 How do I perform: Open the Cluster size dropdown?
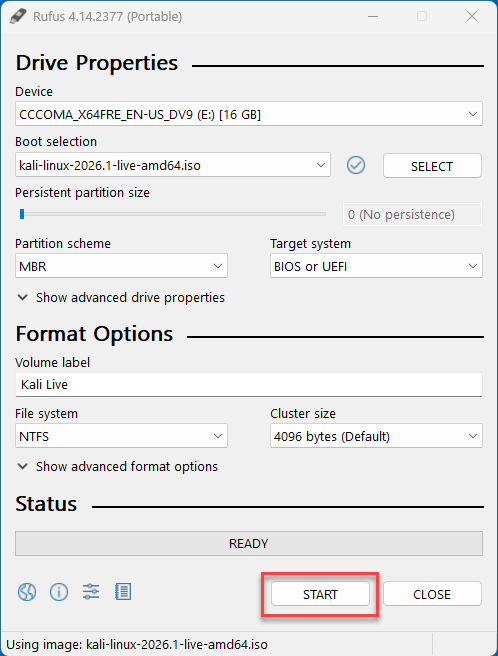pos(376,436)
